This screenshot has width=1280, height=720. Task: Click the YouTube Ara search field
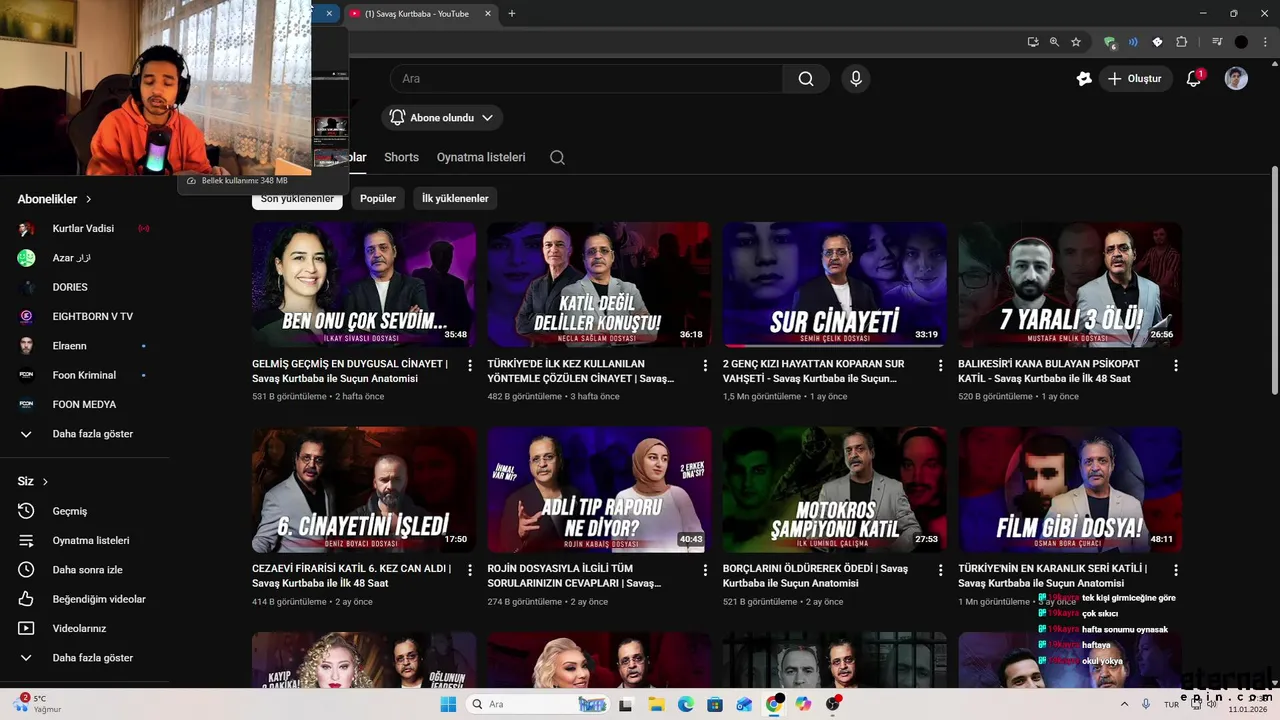[585, 79]
